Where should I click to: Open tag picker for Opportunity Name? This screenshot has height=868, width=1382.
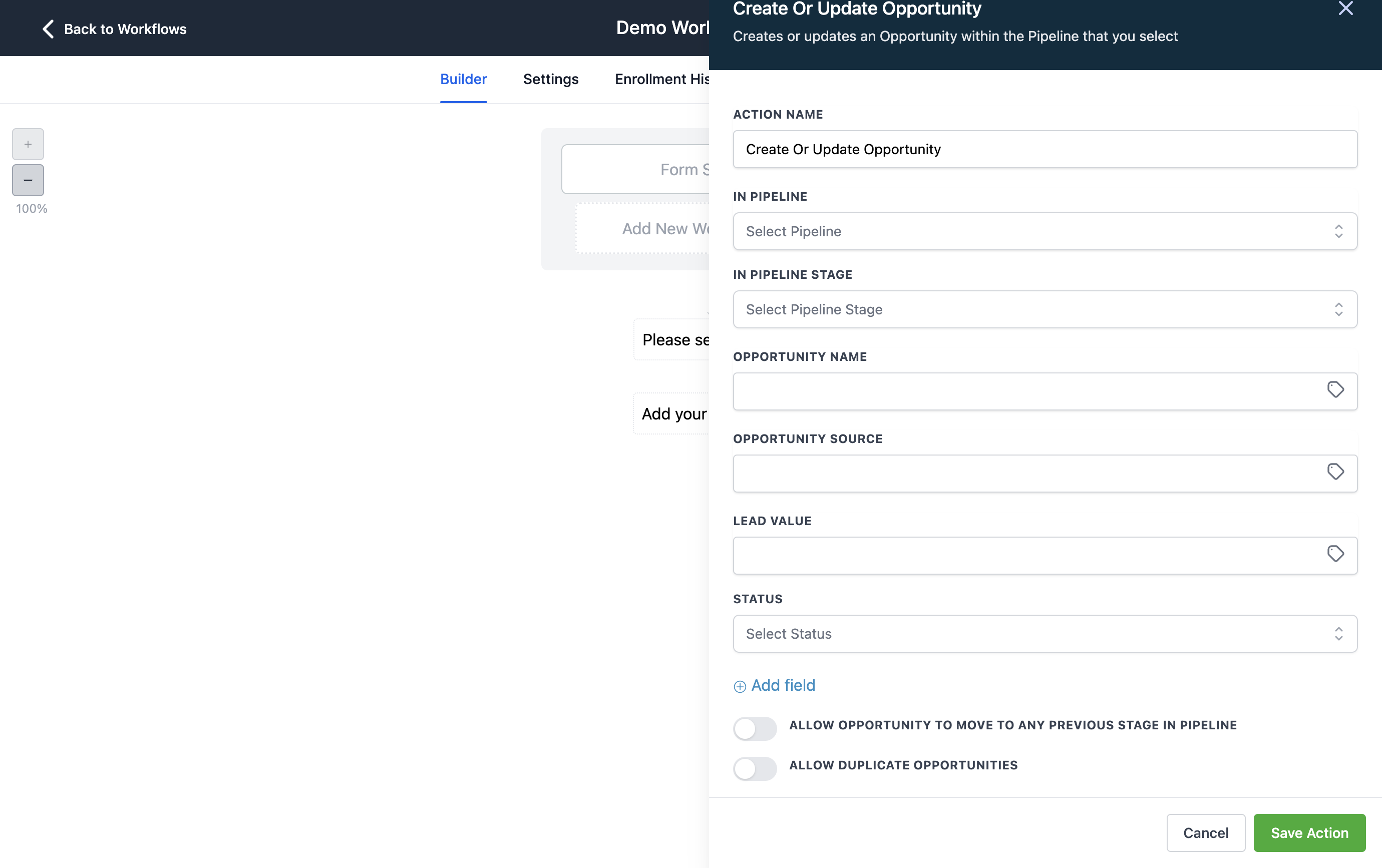click(1335, 390)
